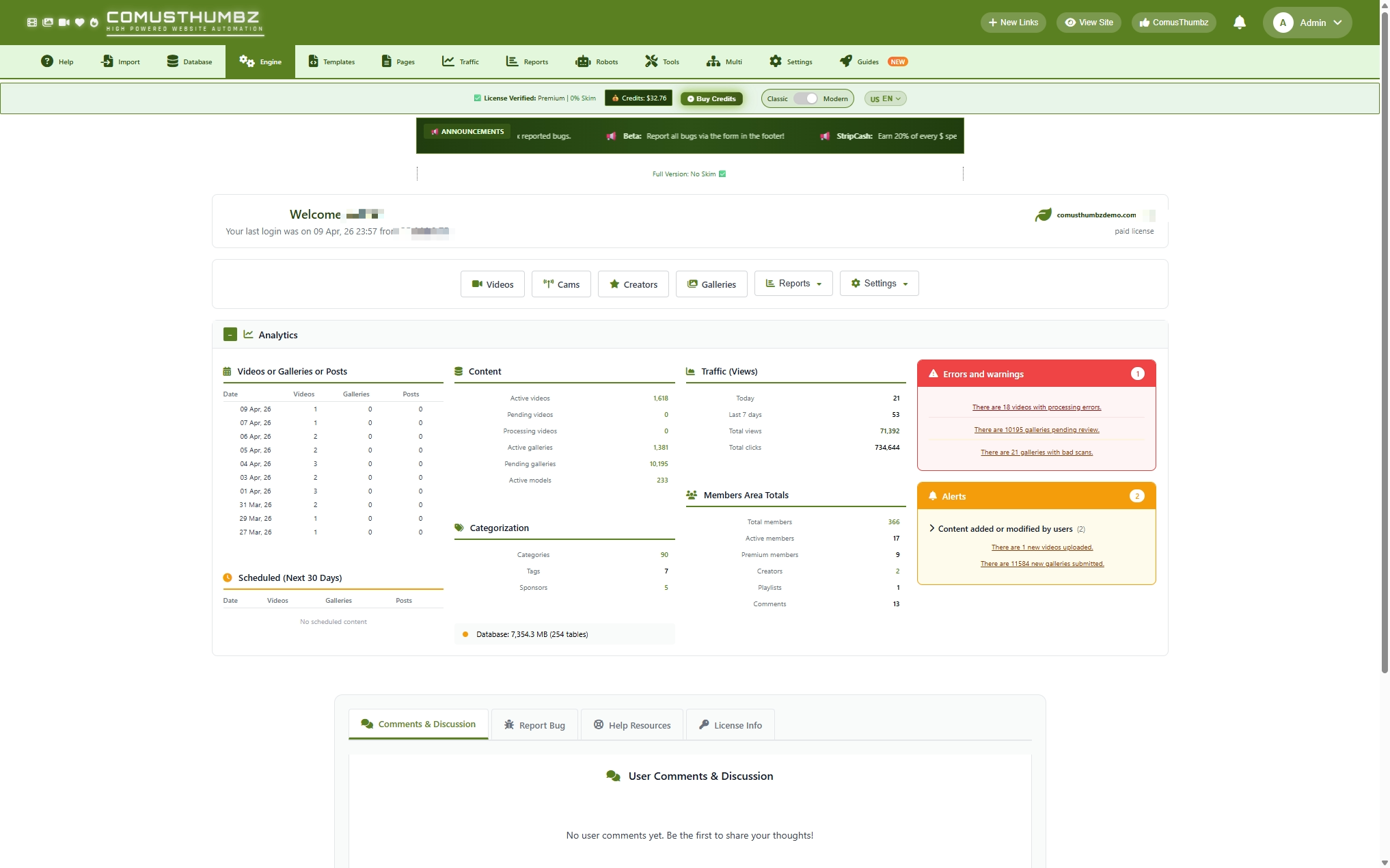Switch to the License Info tab
The width and height of the screenshot is (1390, 868).
(730, 725)
